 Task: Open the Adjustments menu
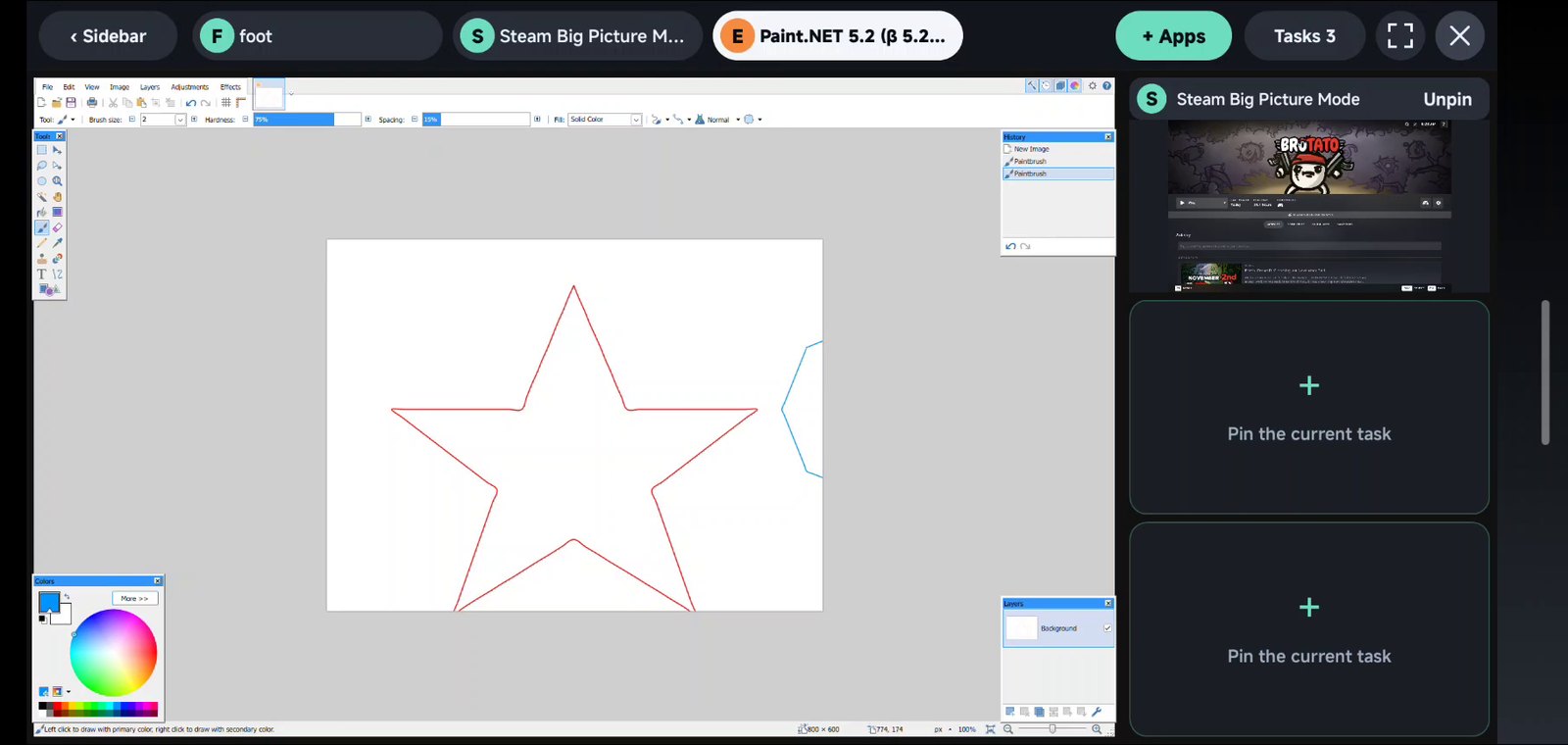[x=190, y=87]
